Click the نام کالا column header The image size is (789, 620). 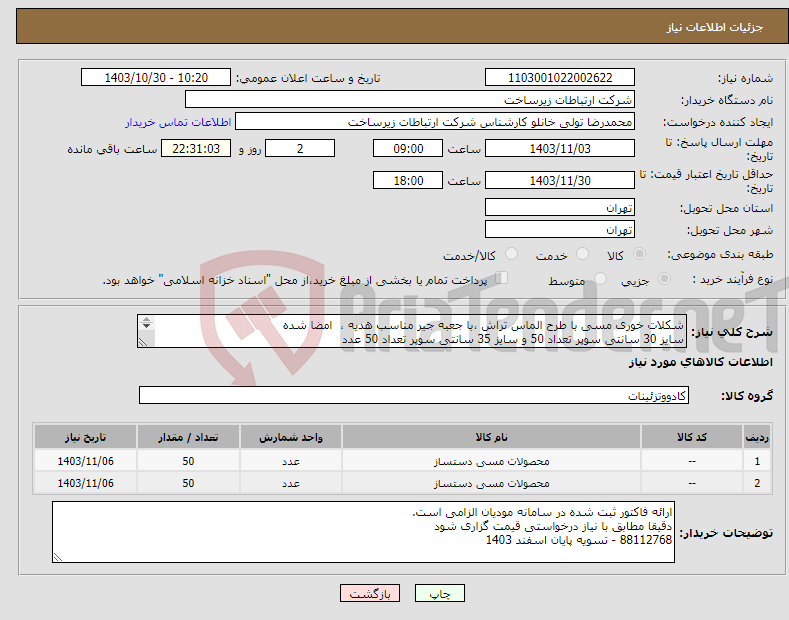(492, 437)
